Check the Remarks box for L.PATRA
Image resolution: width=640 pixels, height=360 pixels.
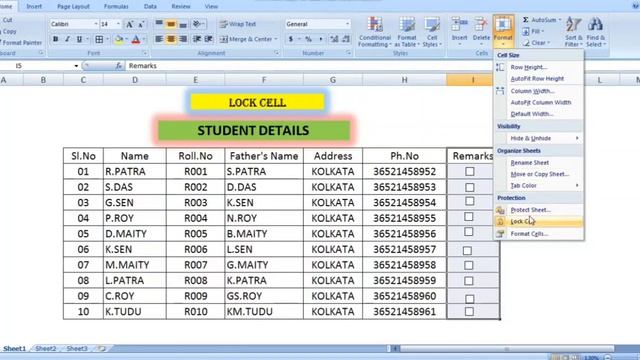(469, 281)
